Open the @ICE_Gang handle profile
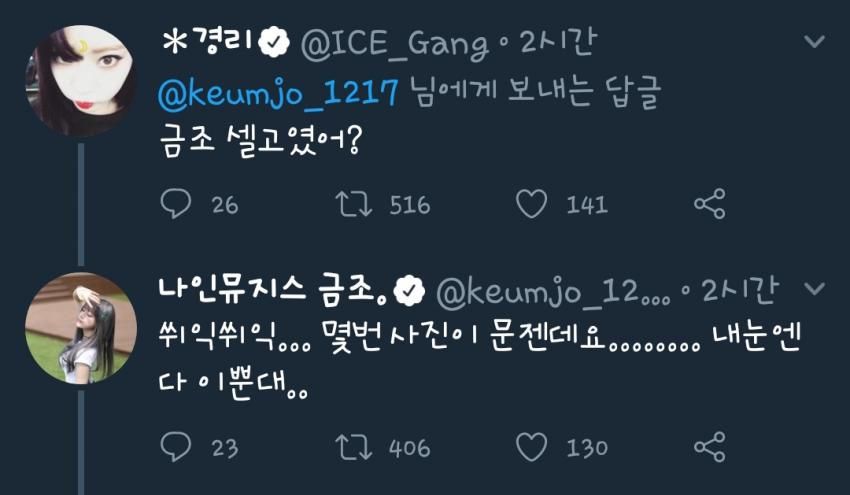 tap(394, 44)
